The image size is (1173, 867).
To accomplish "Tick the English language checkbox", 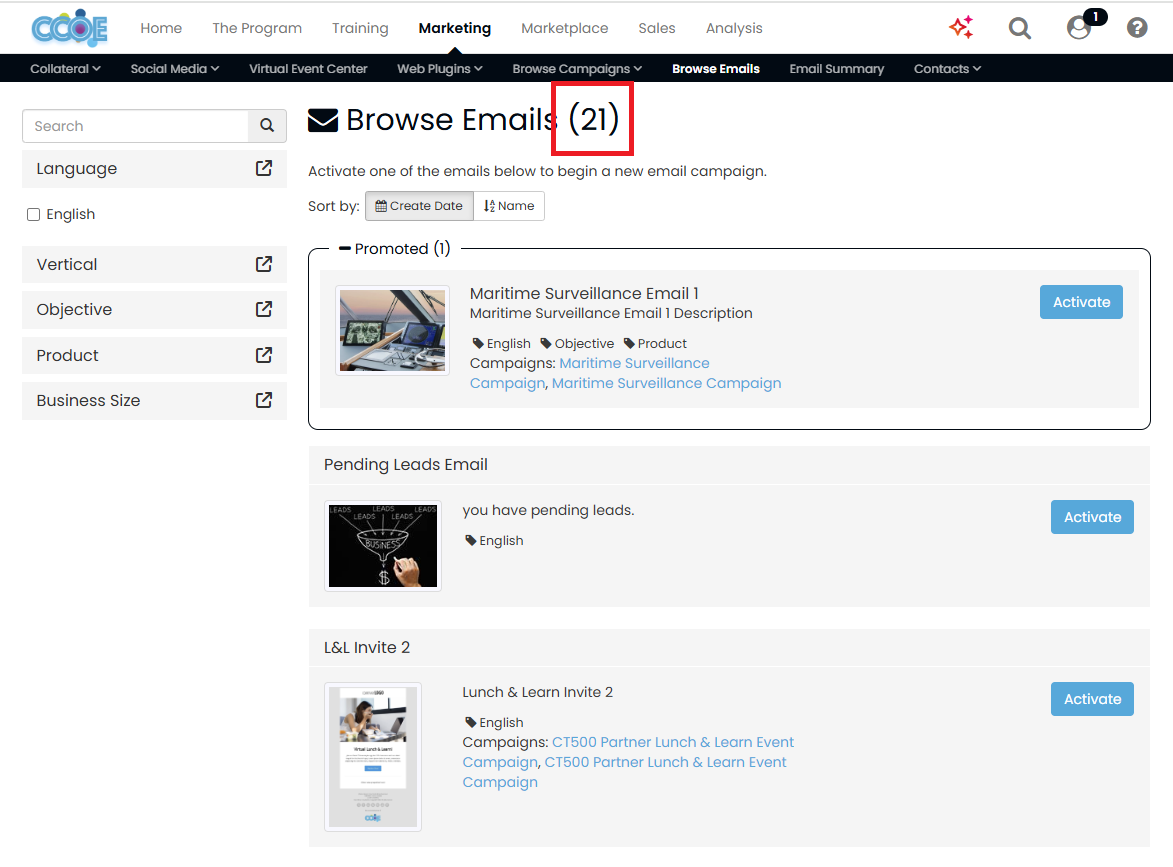I will (34, 215).
